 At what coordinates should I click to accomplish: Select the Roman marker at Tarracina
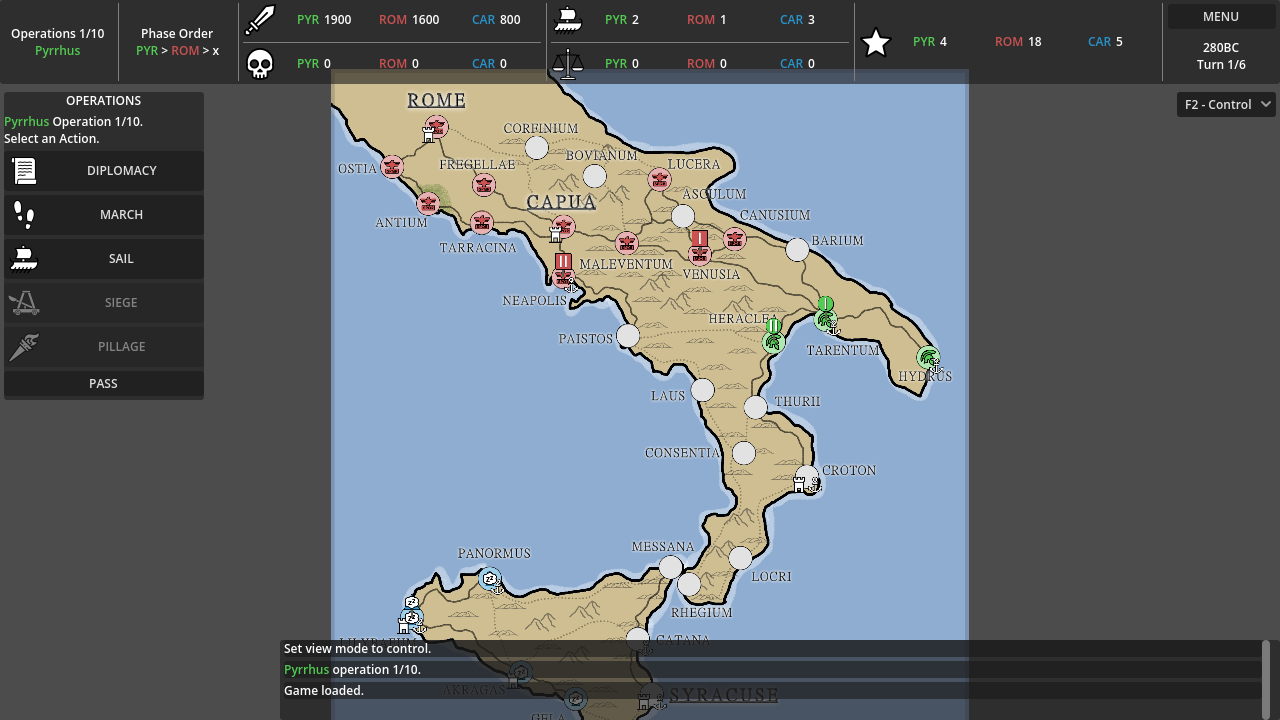(482, 222)
